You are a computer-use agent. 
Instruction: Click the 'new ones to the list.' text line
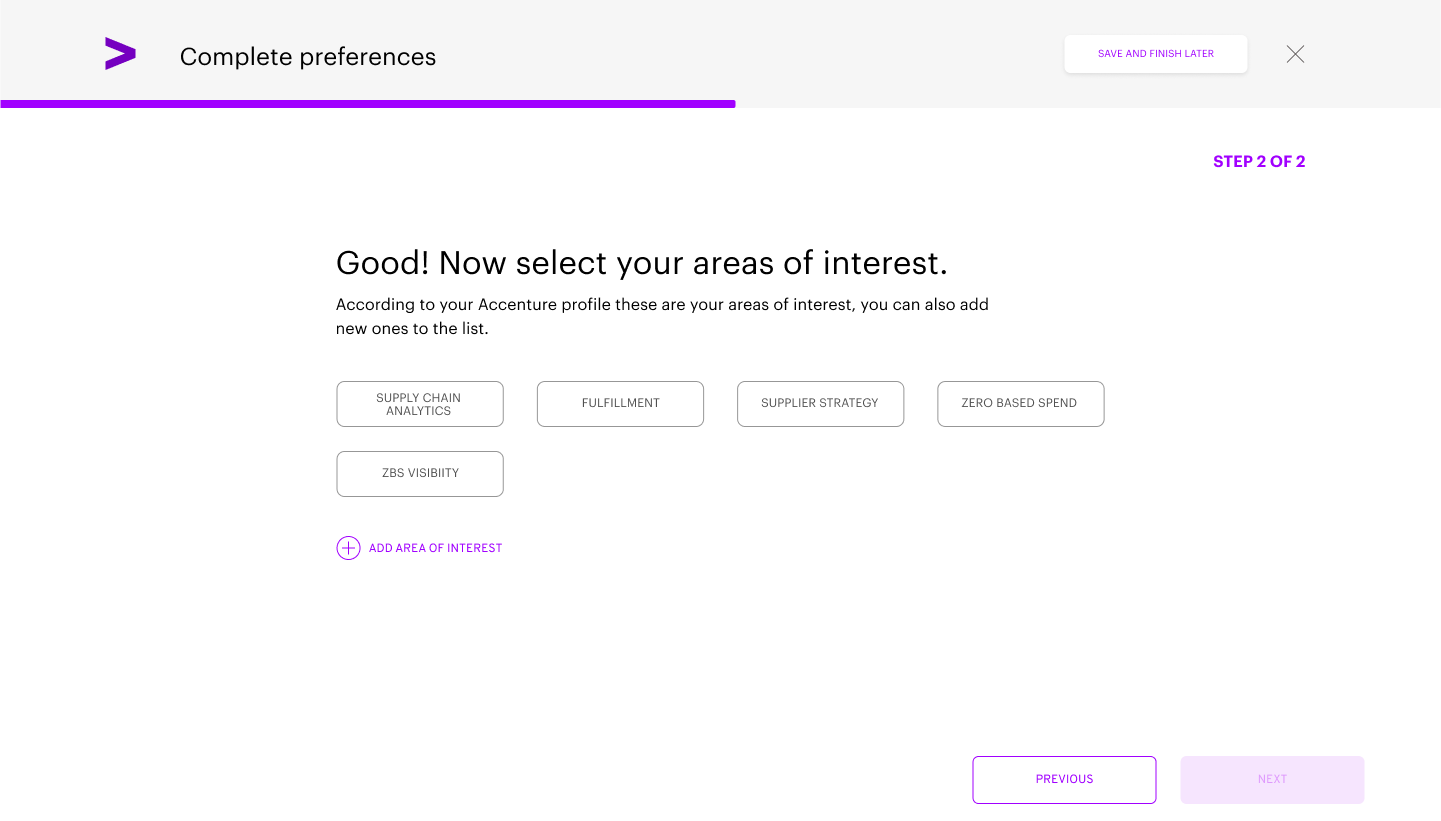tap(412, 329)
